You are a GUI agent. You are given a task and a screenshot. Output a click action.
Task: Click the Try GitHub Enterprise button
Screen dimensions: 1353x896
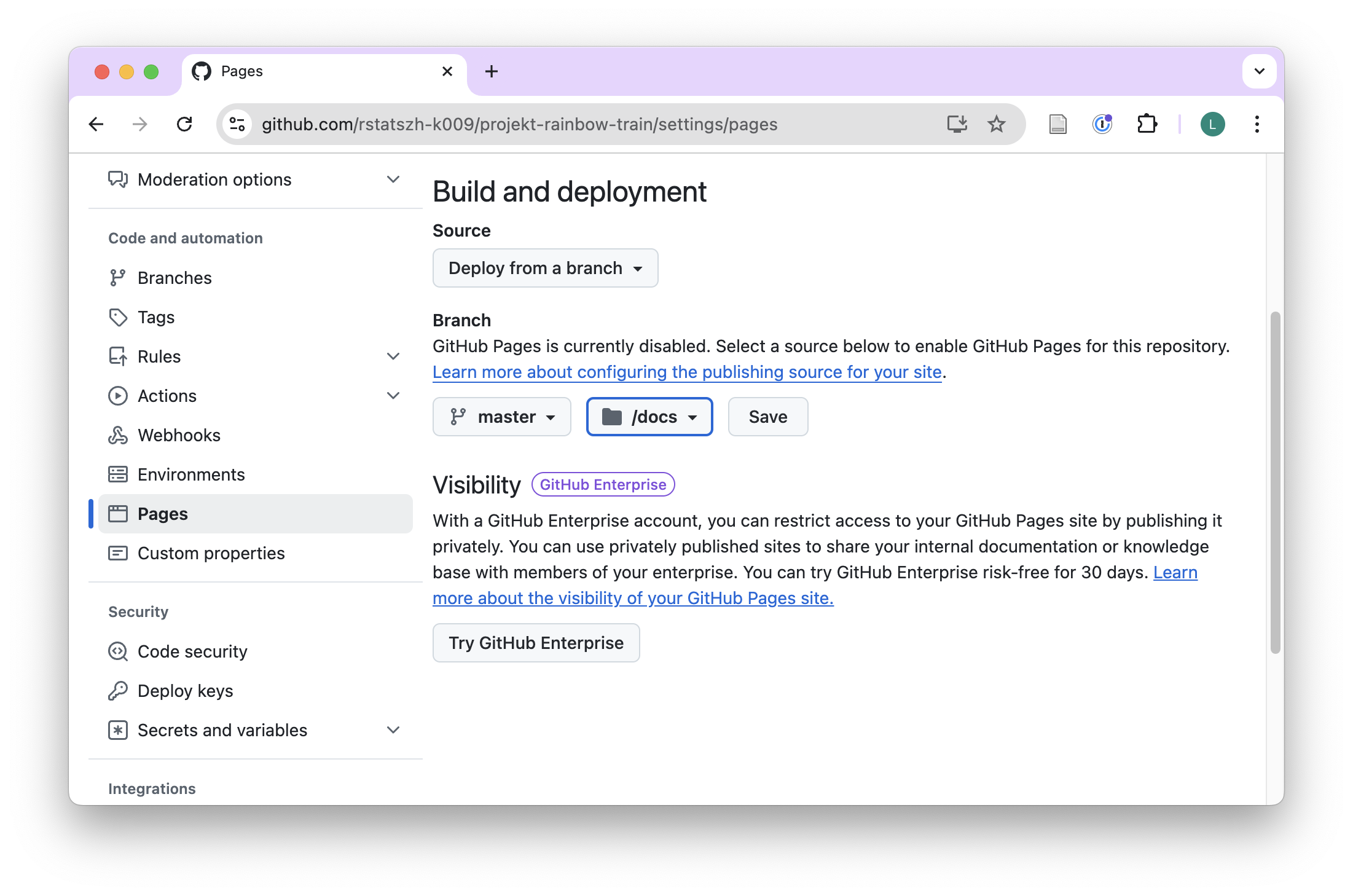(x=536, y=643)
